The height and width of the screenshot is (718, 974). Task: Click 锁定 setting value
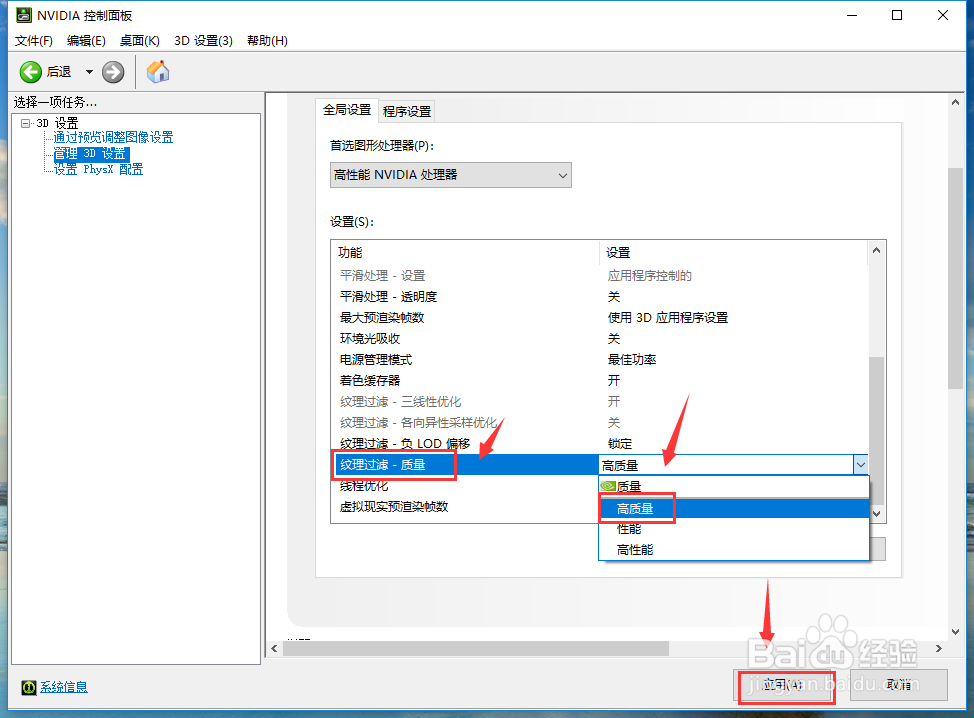(619, 444)
